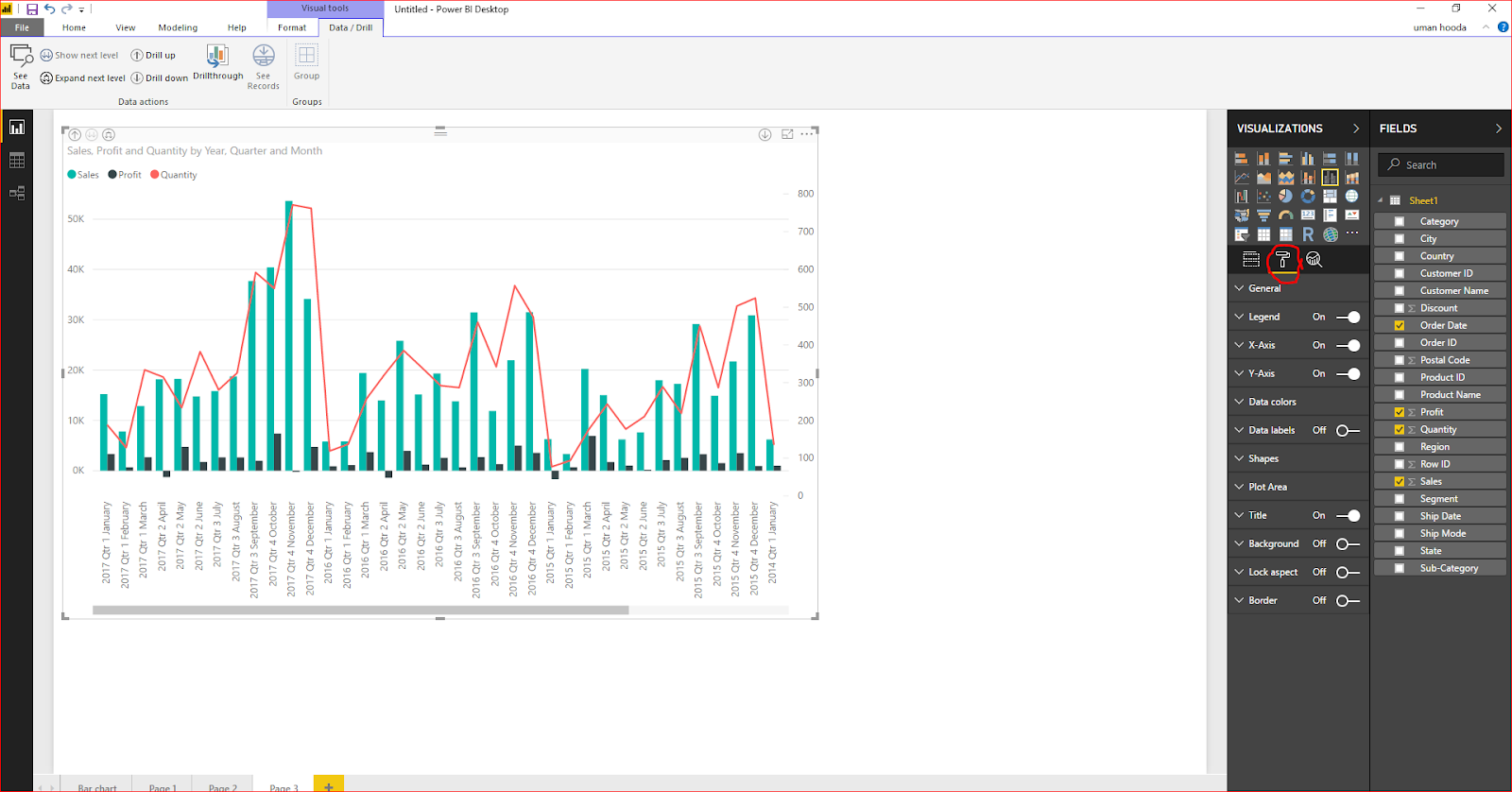This screenshot has height=792, width=1512.
Task: Switch to the Format ribbon tab
Action: pos(292,27)
